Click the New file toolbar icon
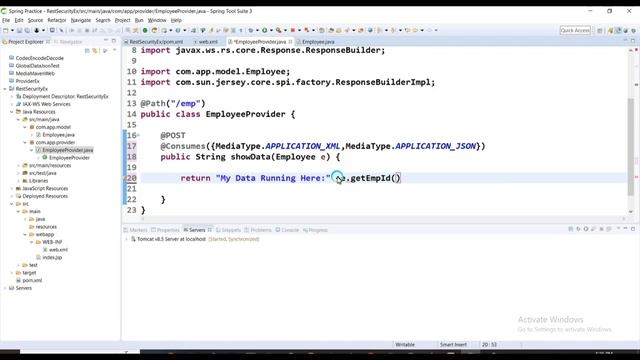This screenshot has height=360, width=640. coord(6,30)
